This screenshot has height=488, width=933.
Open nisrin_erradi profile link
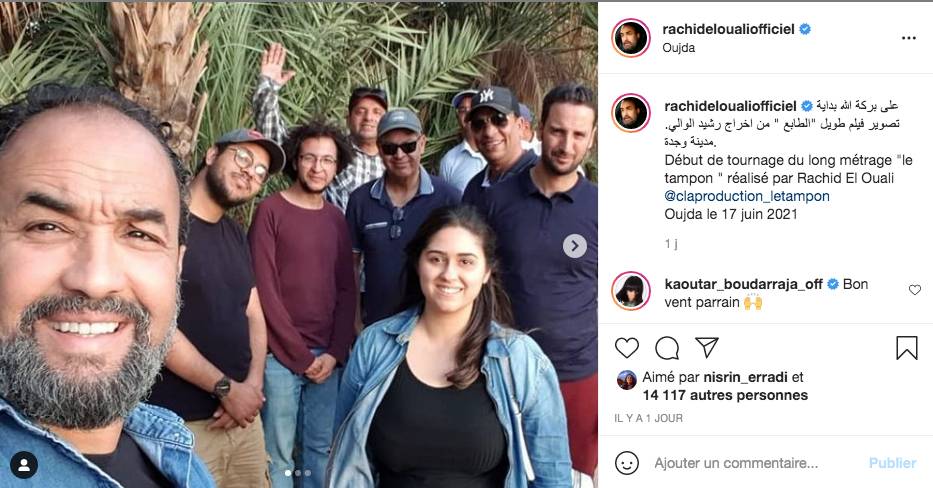click(745, 377)
